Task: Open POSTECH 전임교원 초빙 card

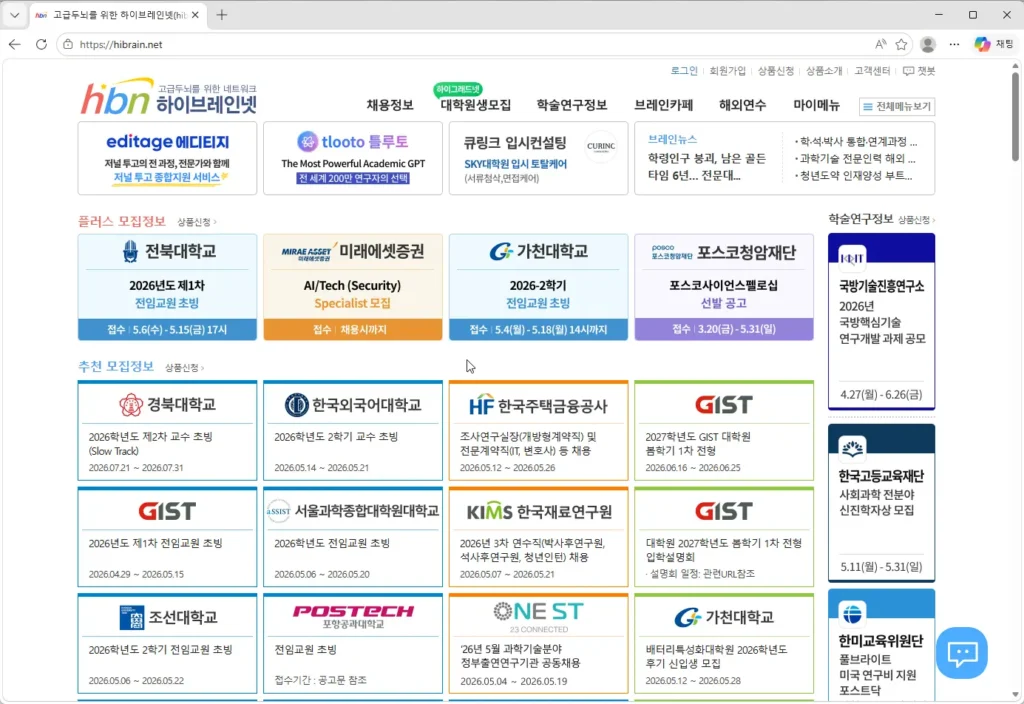Action: (x=353, y=643)
